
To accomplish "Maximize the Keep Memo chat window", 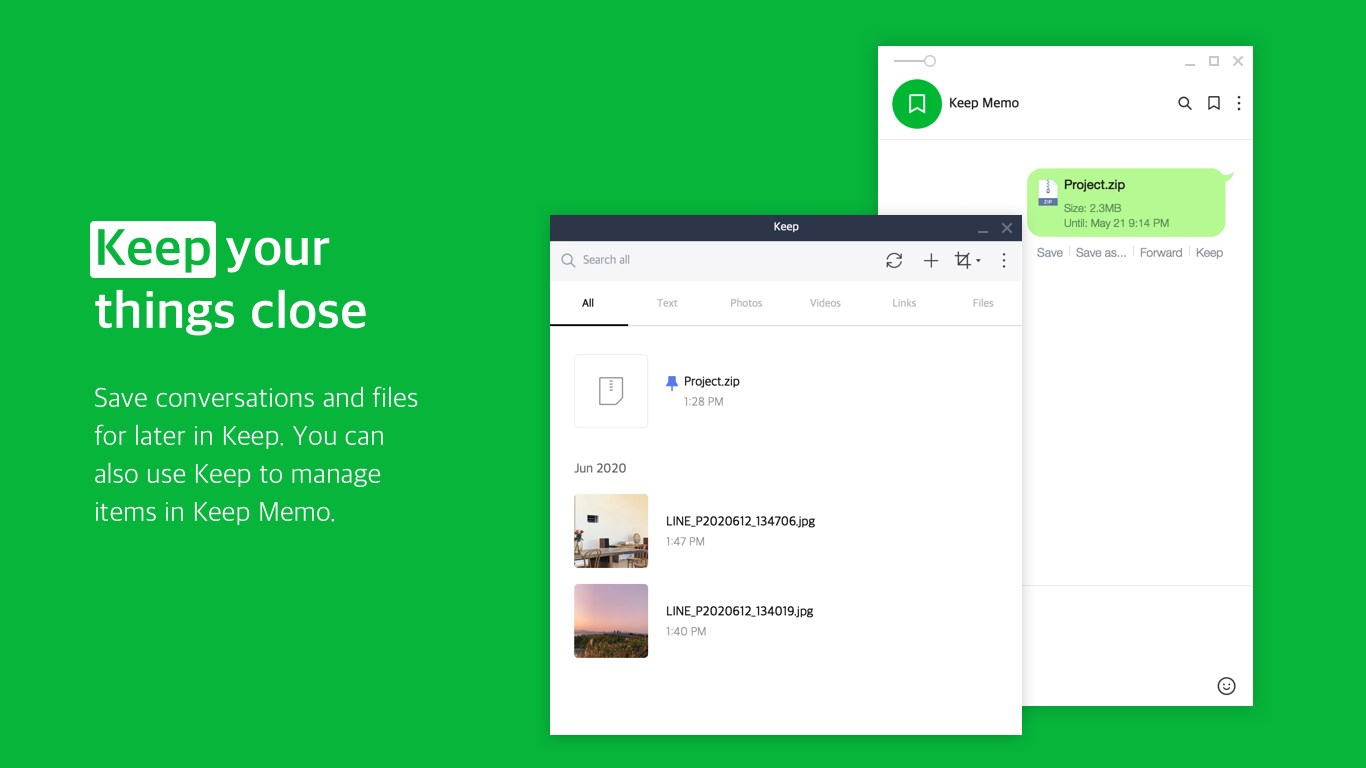I will point(1214,61).
